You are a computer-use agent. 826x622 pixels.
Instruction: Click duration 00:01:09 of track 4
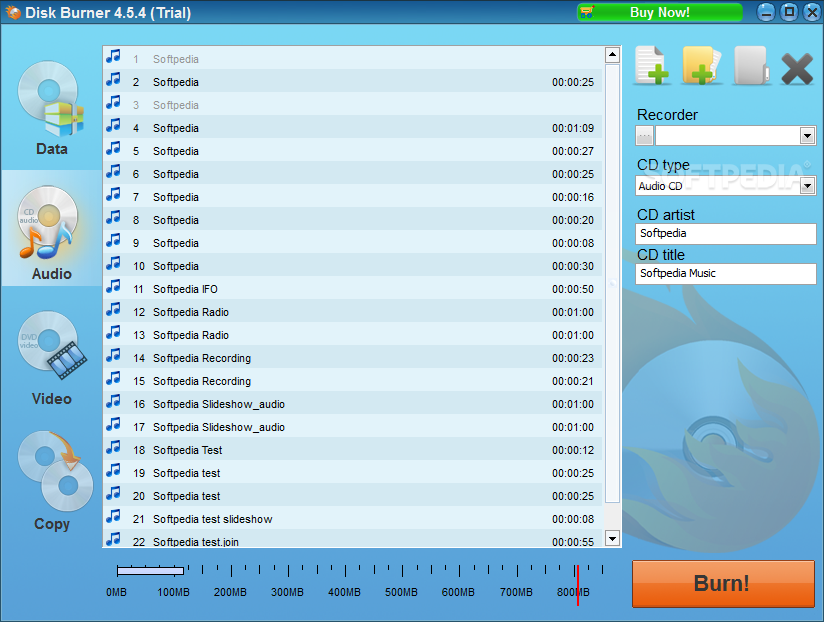tap(573, 129)
